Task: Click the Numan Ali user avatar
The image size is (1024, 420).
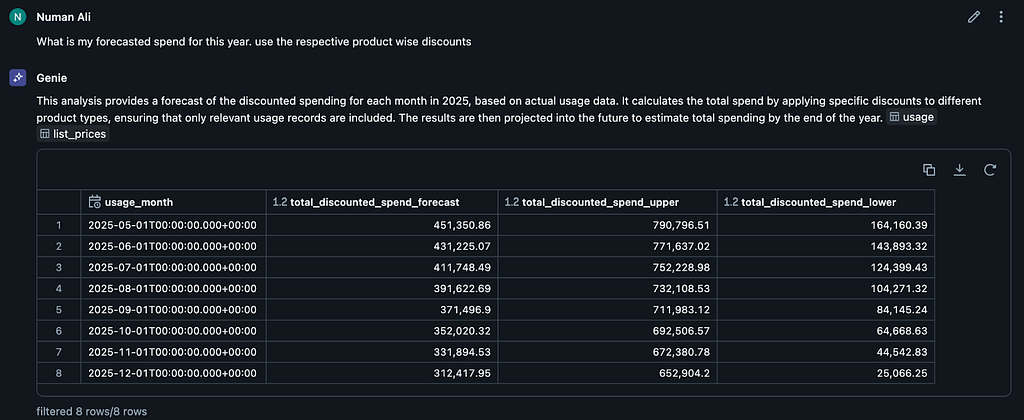Action: click(17, 17)
